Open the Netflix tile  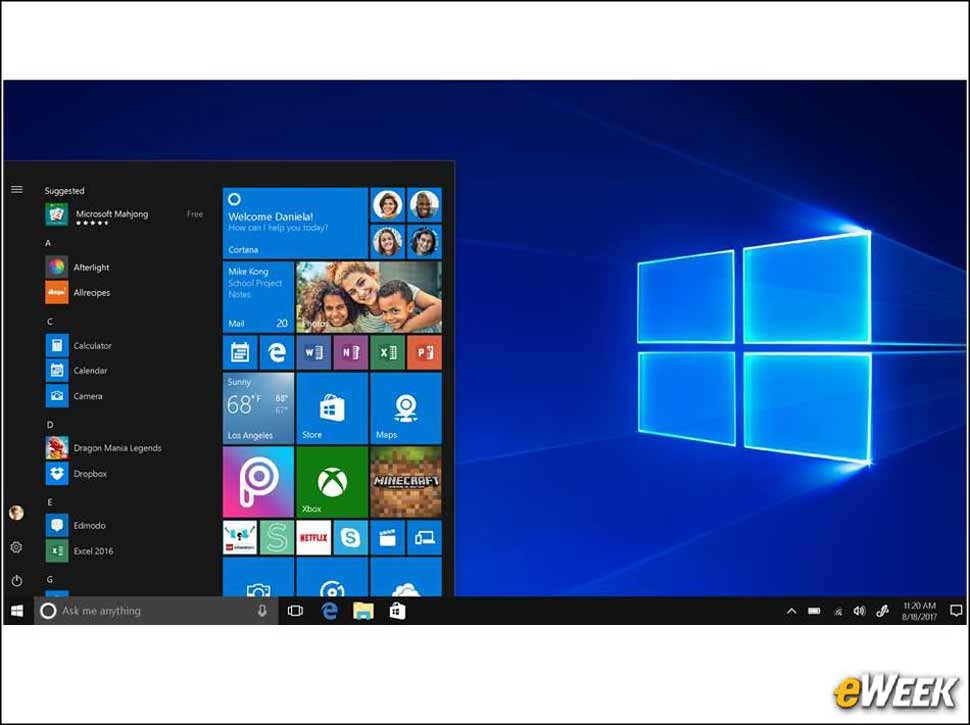coord(314,538)
